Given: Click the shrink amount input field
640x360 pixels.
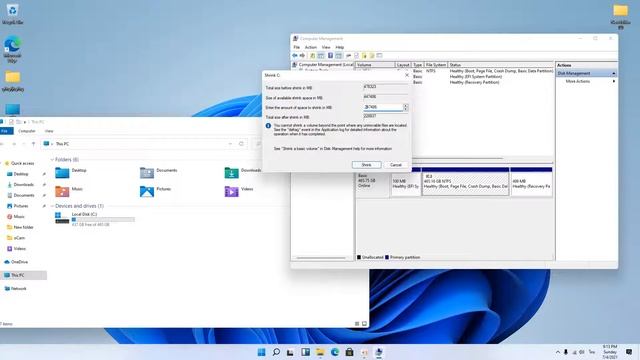Looking at the screenshot, I should click(383, 107).
